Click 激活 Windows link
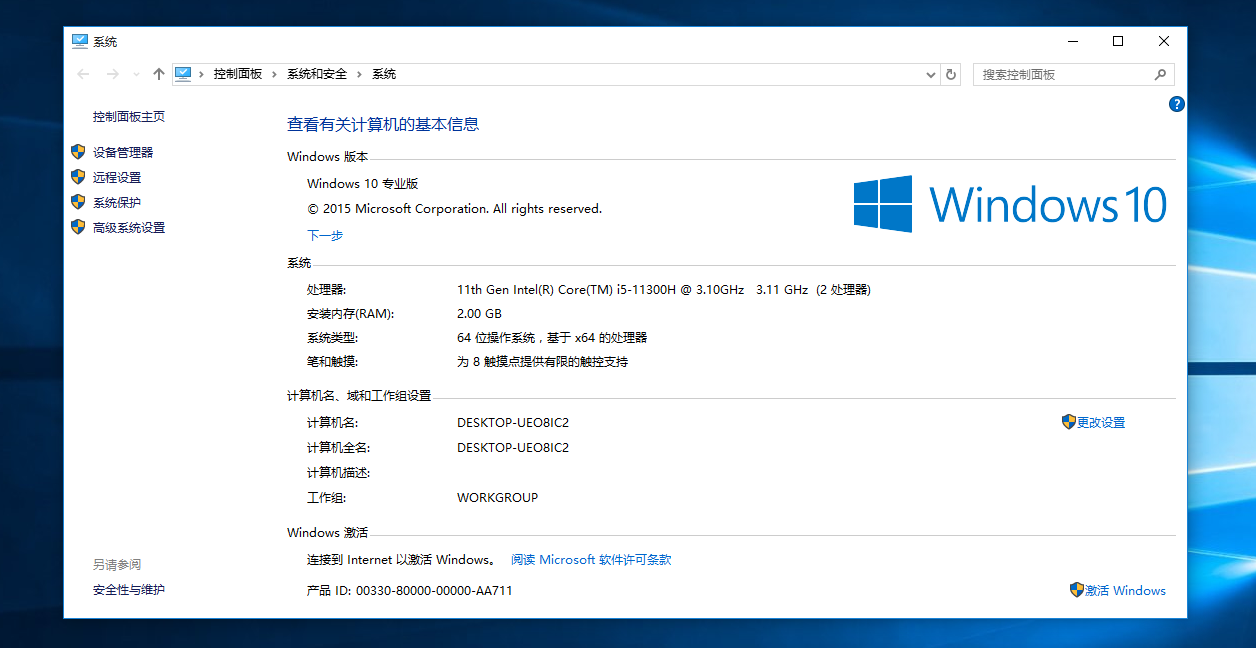The height and width of the screenshot is (648, 1256). click(x=1125, y=591)
